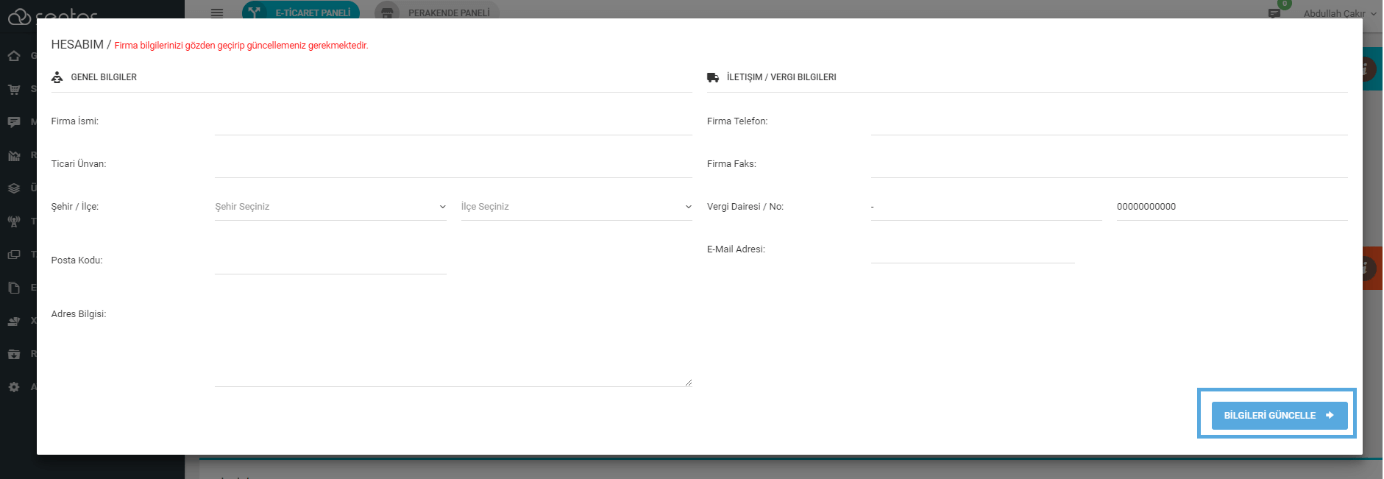Click the tax number field showing 00000000000
Image resolution: width=1384 pixels, height=479 pixels.
point(1232,207)
